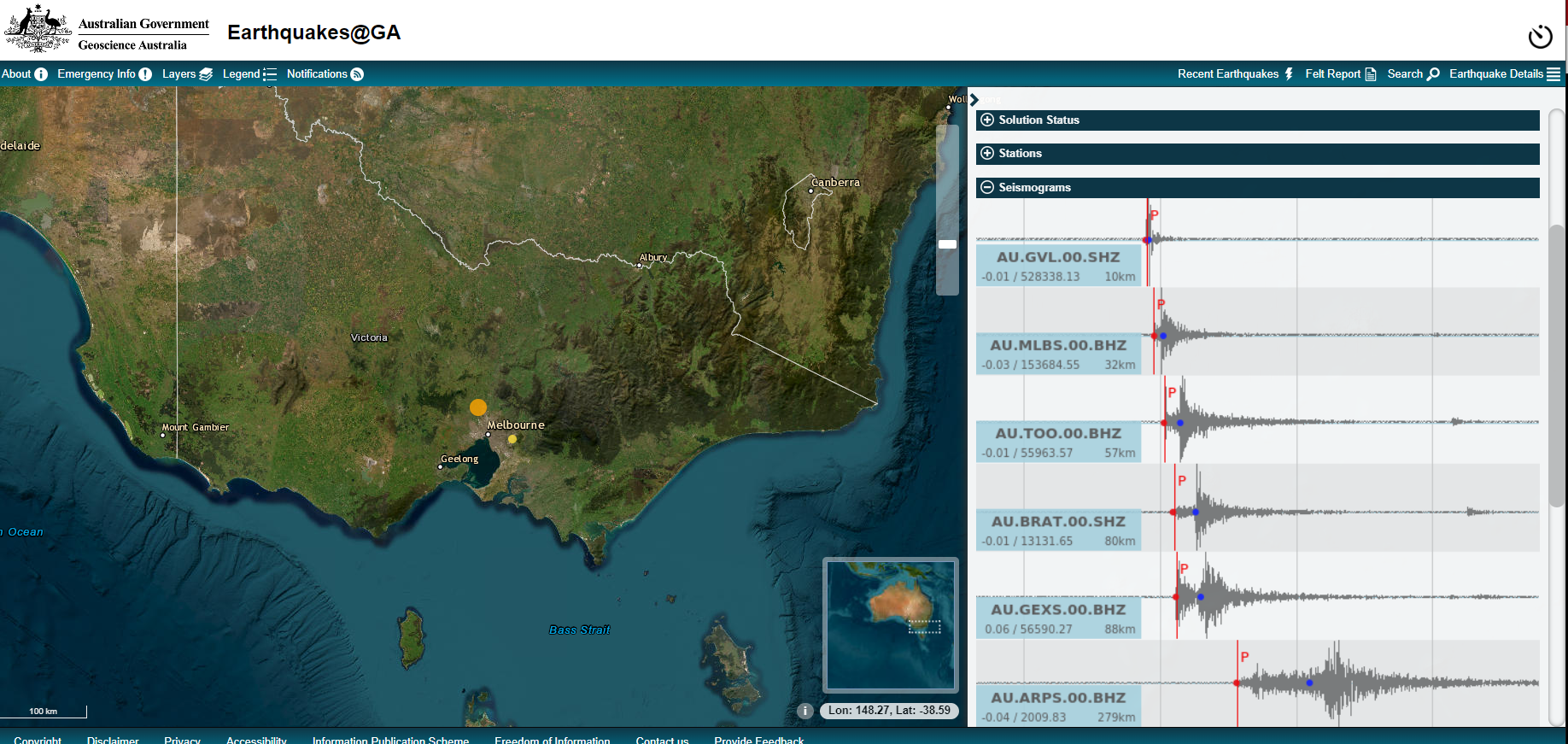Select the orange earthquake marker near Melbourne
Screen dimensions: 1568x744
478,407
